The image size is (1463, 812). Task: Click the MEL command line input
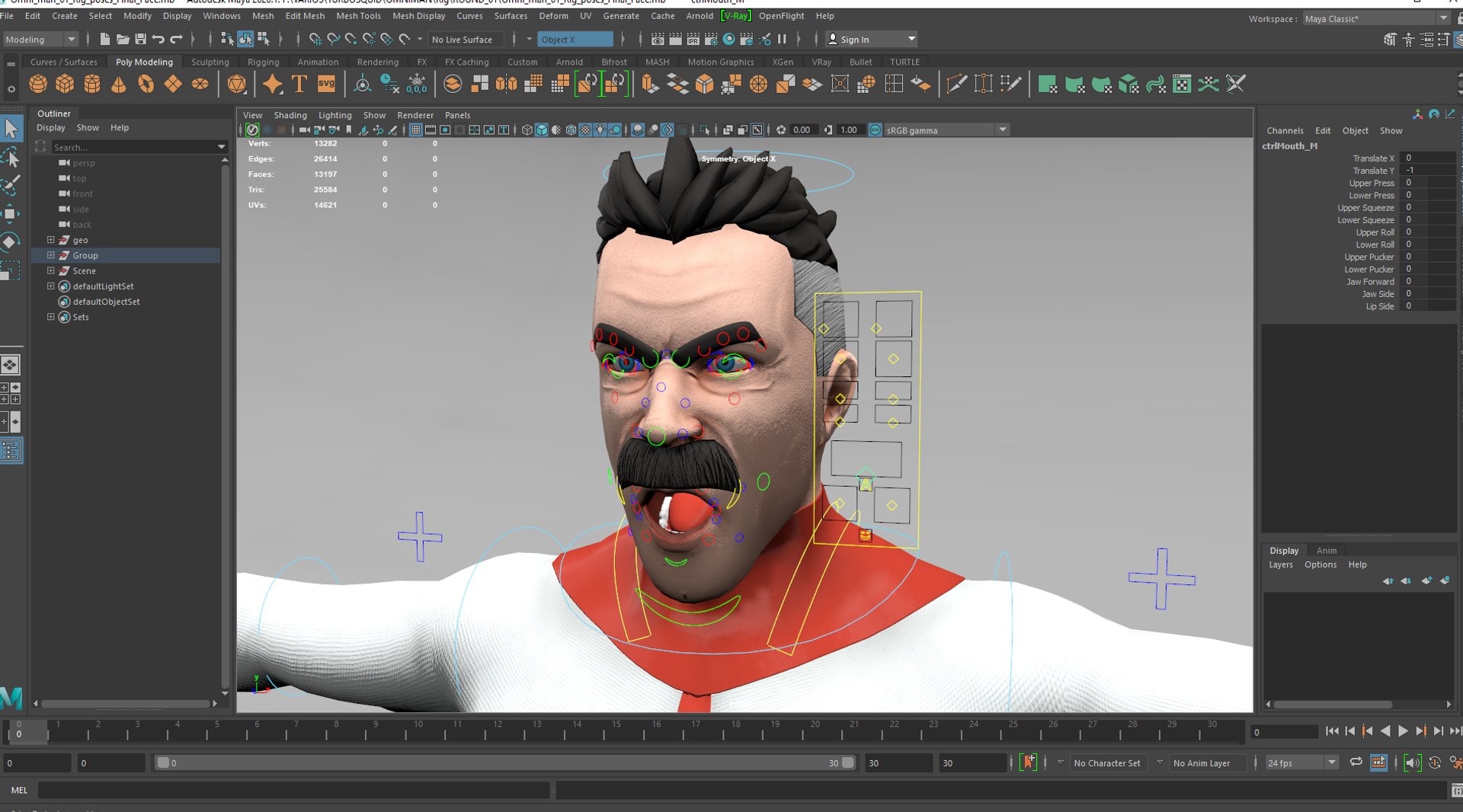click(294, 790)
